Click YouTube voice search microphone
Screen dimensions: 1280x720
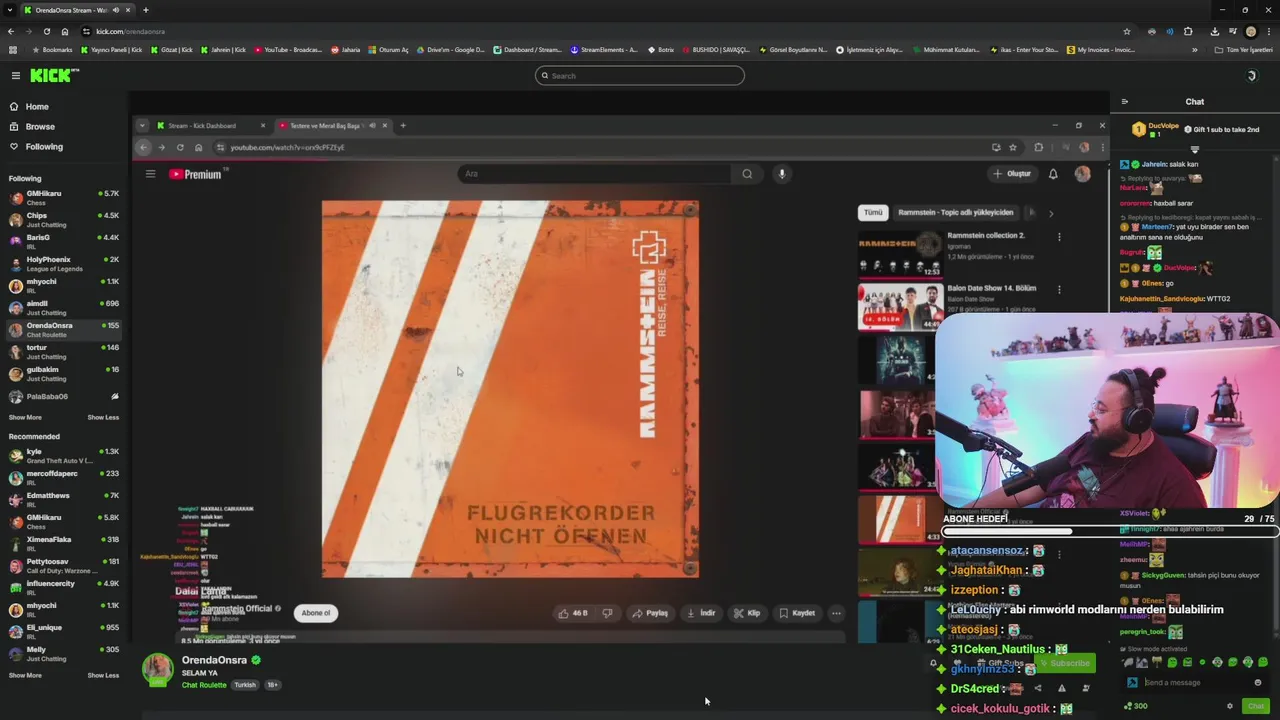[x=782, y=174]
